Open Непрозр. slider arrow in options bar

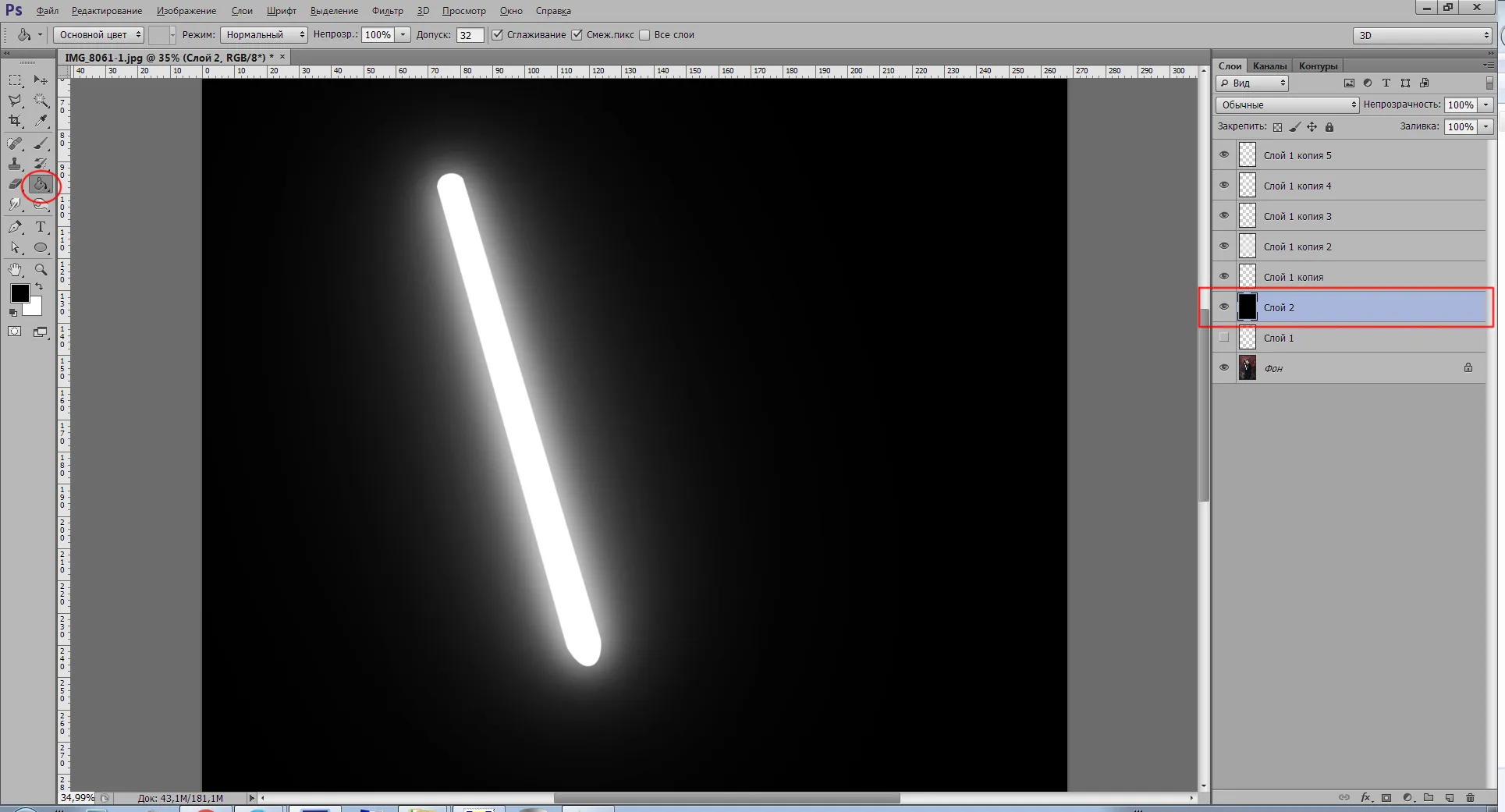(403, 35)
